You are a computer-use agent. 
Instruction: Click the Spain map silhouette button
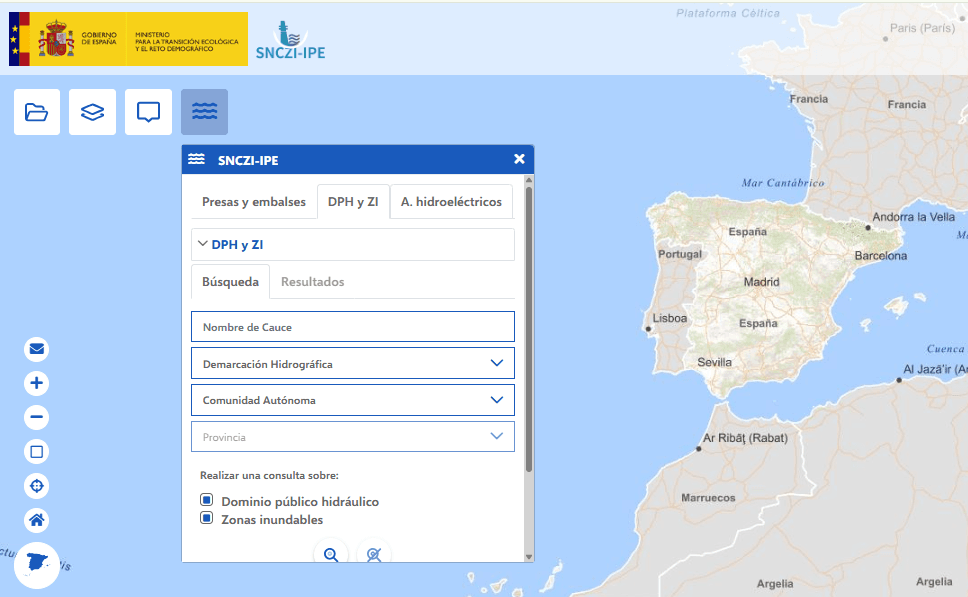point(38,563)
